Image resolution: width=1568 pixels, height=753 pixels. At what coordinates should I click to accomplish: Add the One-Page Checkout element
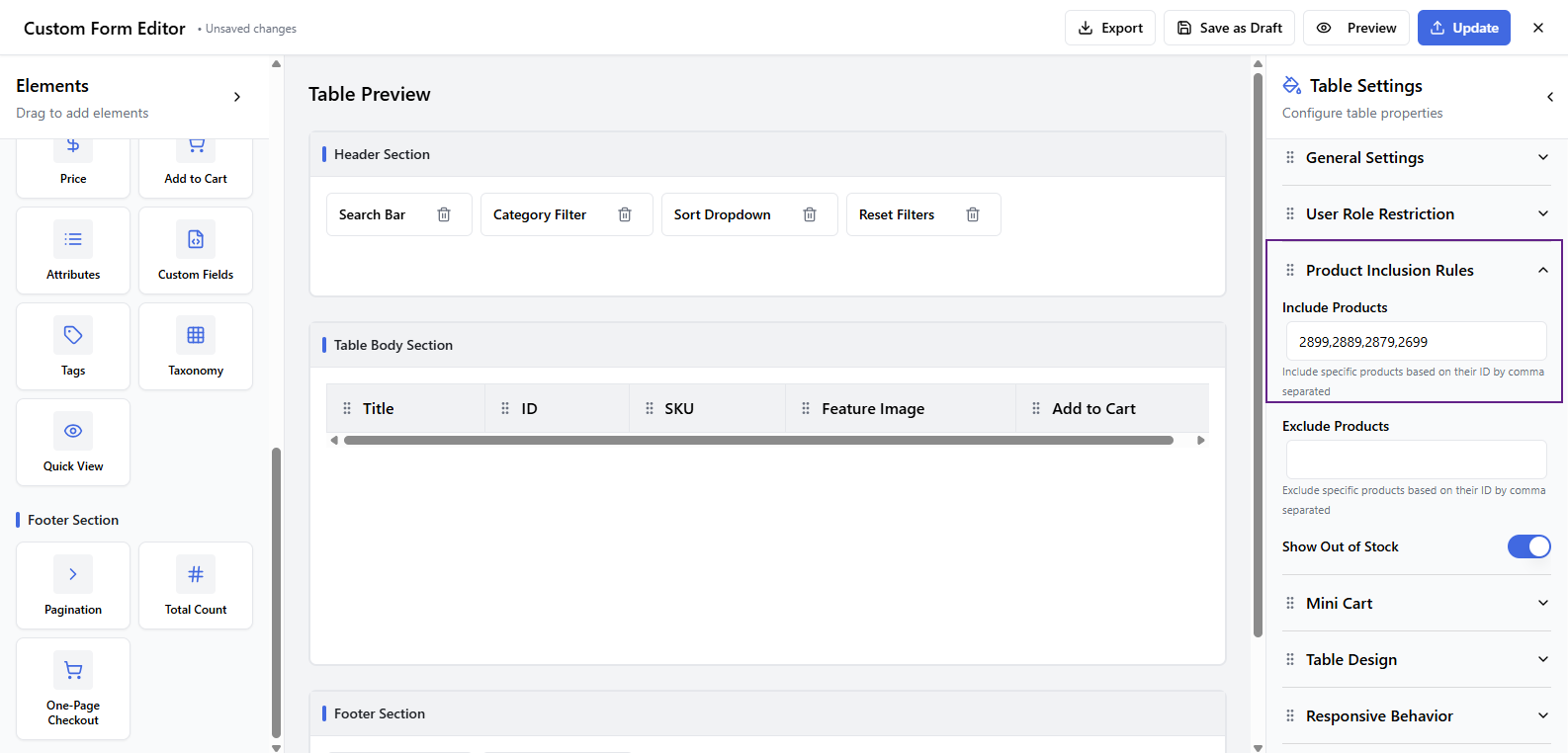coord(73,689)
